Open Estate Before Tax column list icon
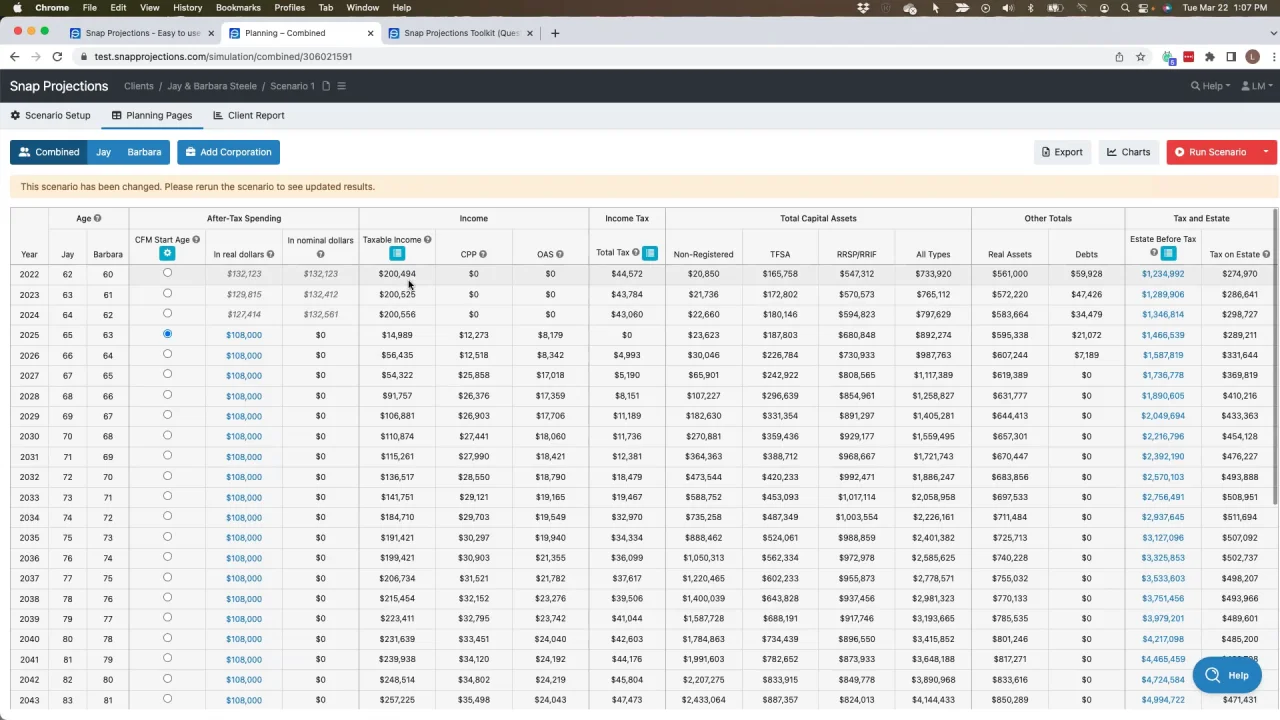This screenshot has width=1280, height=720. pos(1168,253)
